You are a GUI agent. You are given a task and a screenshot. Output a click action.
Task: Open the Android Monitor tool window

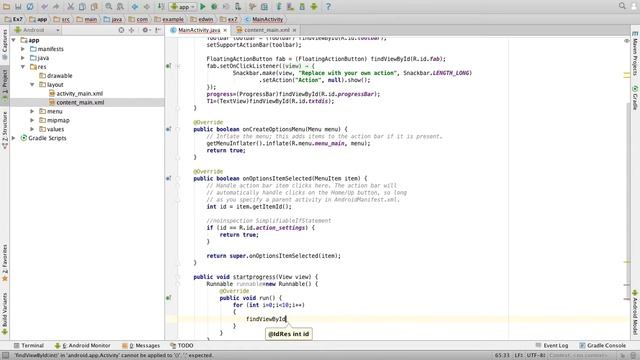point(82,345)
